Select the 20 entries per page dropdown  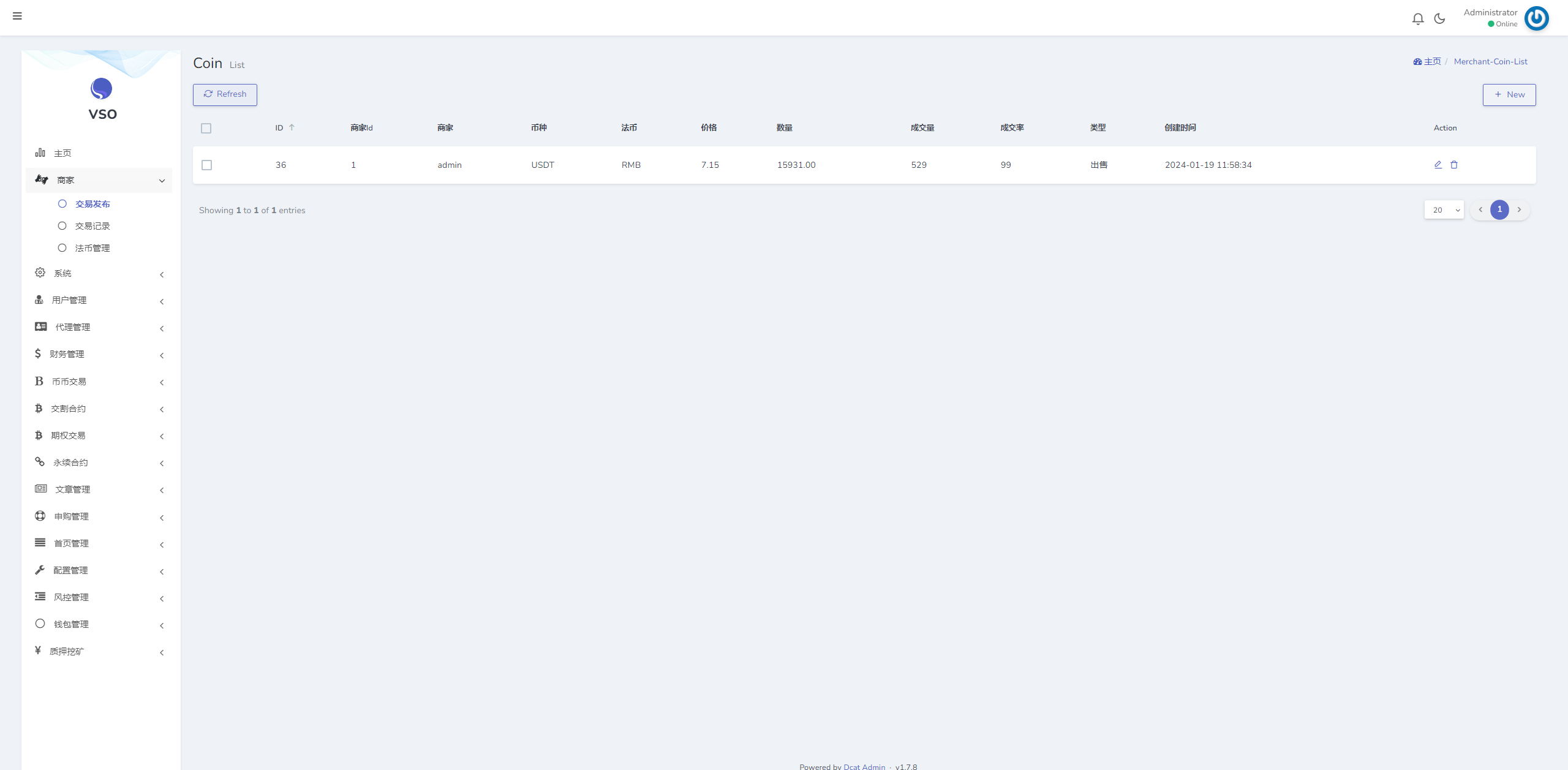pos(1445,210)
